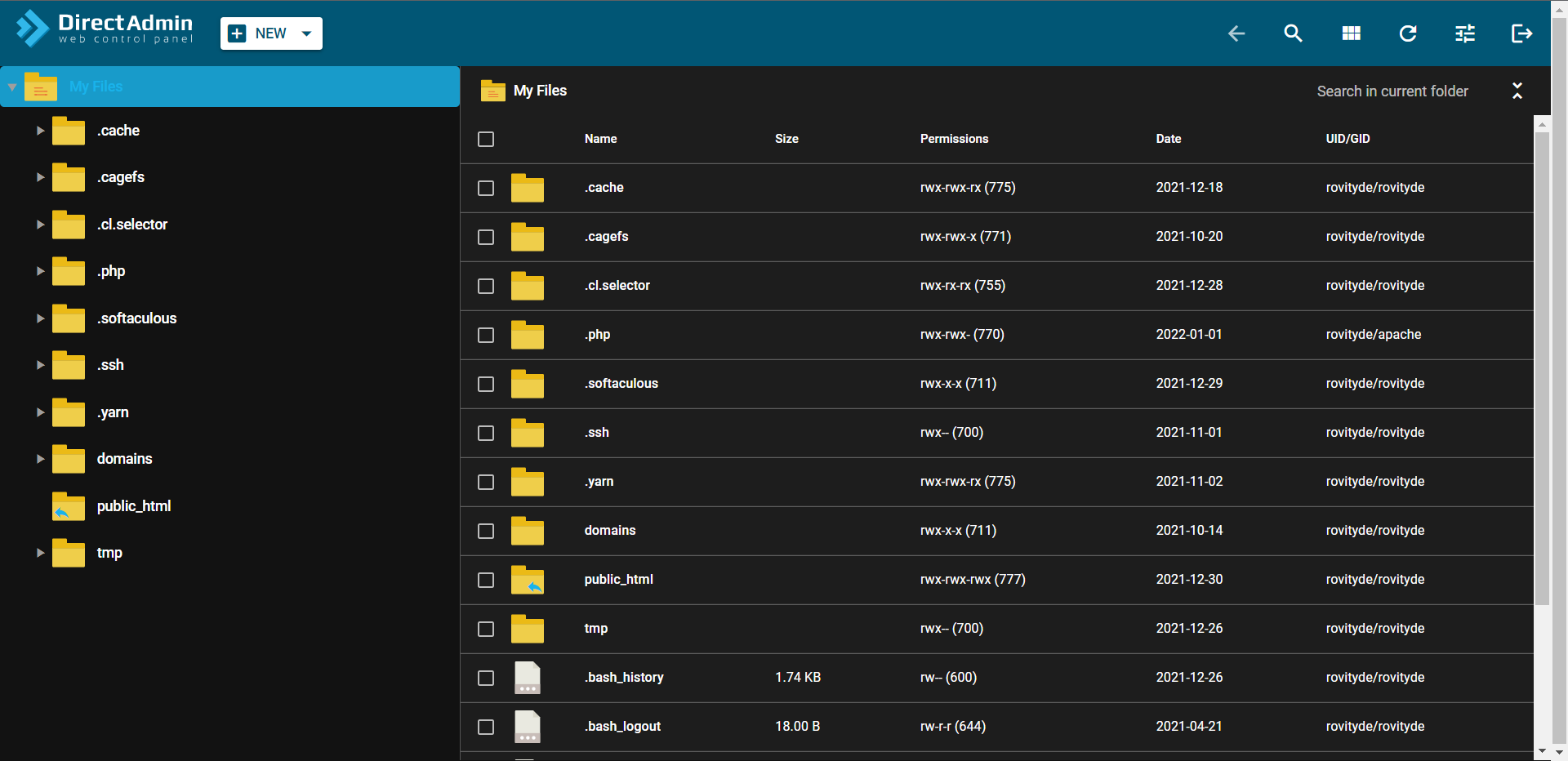Click the .cache folder icon in file list
Screen dimensions: 1568x761
(x=528, y=188)
